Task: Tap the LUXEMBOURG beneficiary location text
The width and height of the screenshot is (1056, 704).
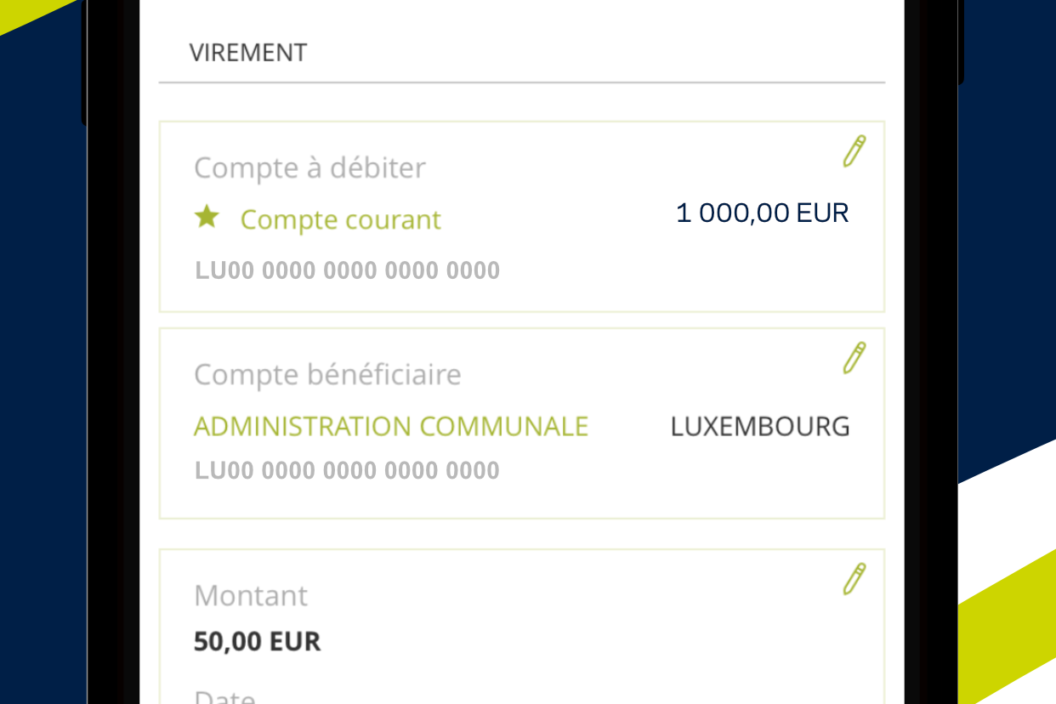Action: [760, 427]
